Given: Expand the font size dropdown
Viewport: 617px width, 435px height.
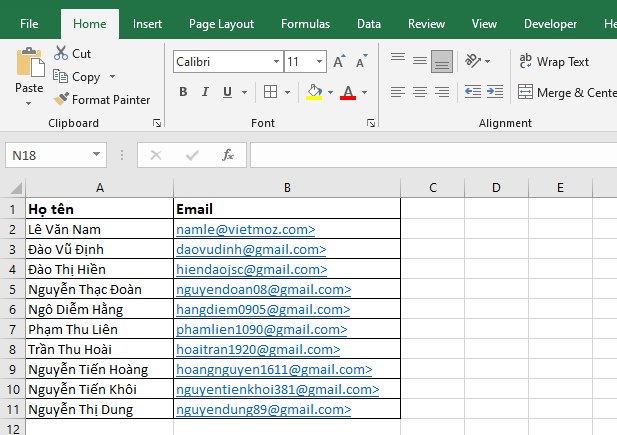Looking at the screenshot, I should click(319, 62).
